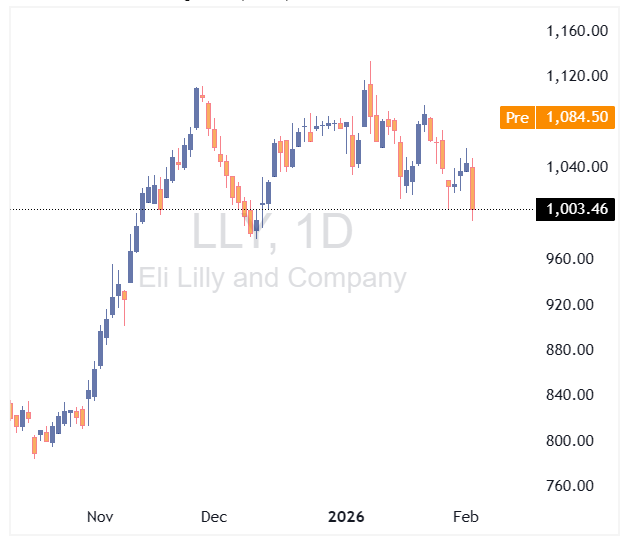
Task: Select the bold 2026 time axis label
Action: [347, 517]
